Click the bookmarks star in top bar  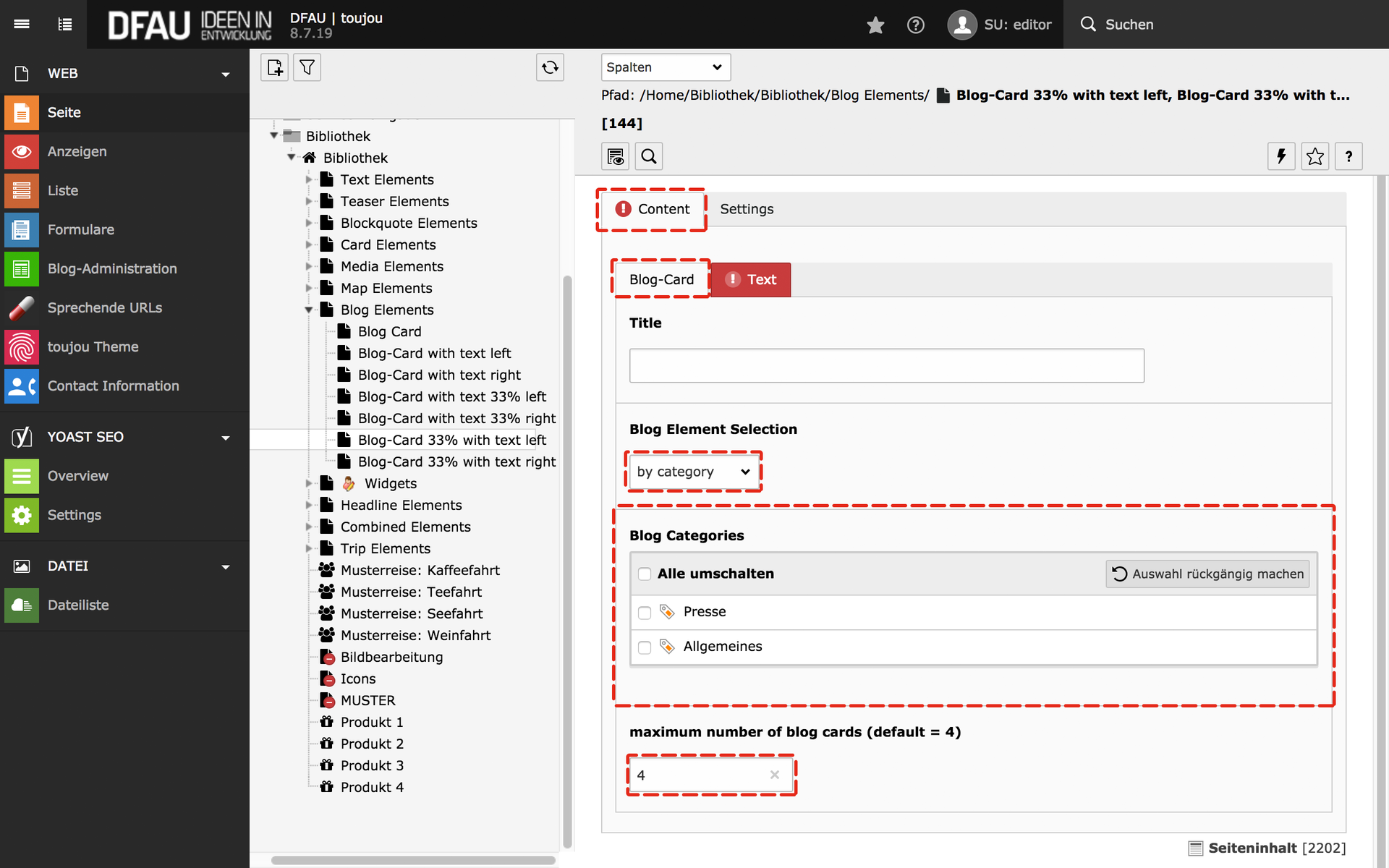[x=875, y=25]
